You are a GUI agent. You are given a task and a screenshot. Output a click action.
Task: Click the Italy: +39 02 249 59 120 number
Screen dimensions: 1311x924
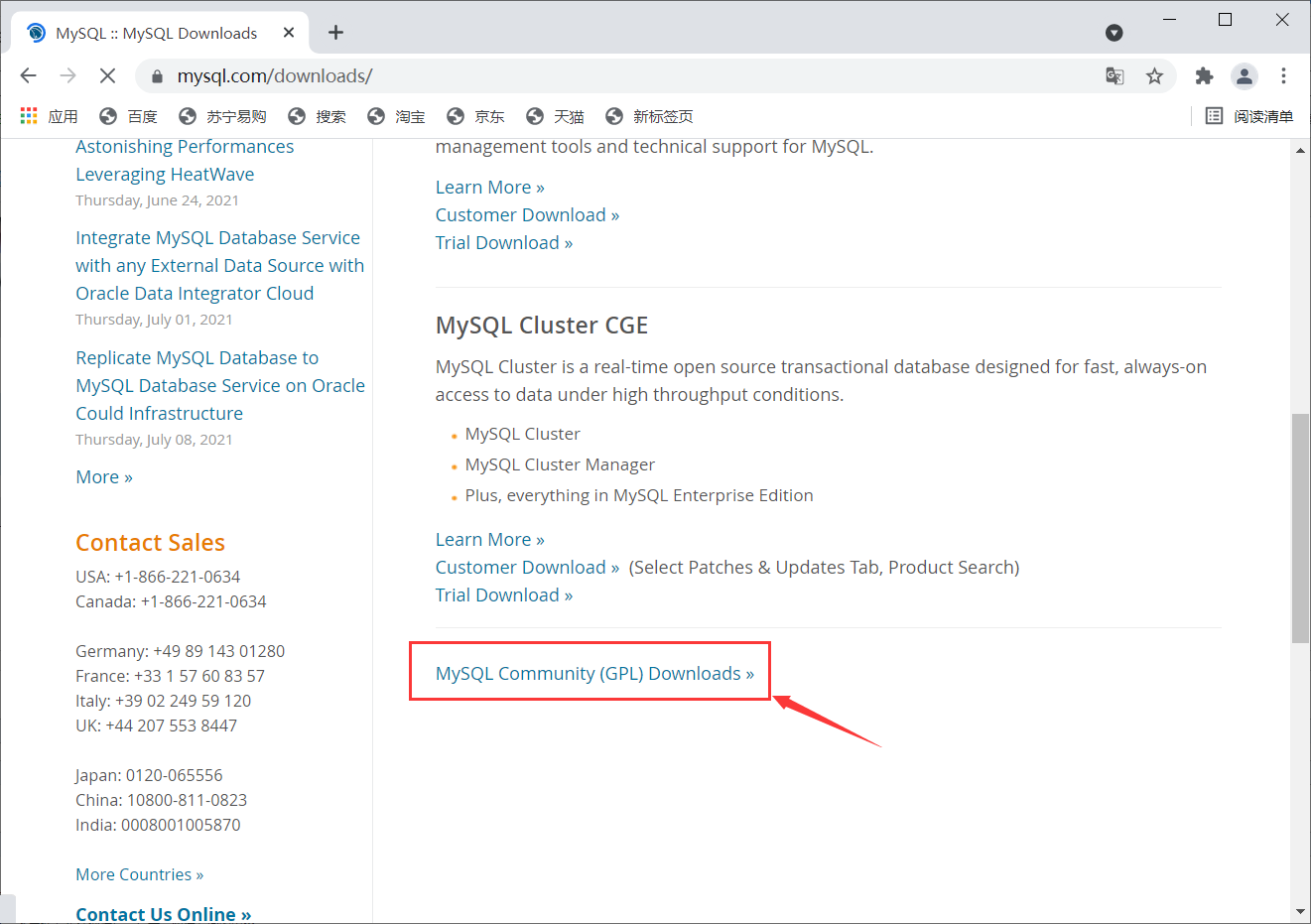(163, 701)
